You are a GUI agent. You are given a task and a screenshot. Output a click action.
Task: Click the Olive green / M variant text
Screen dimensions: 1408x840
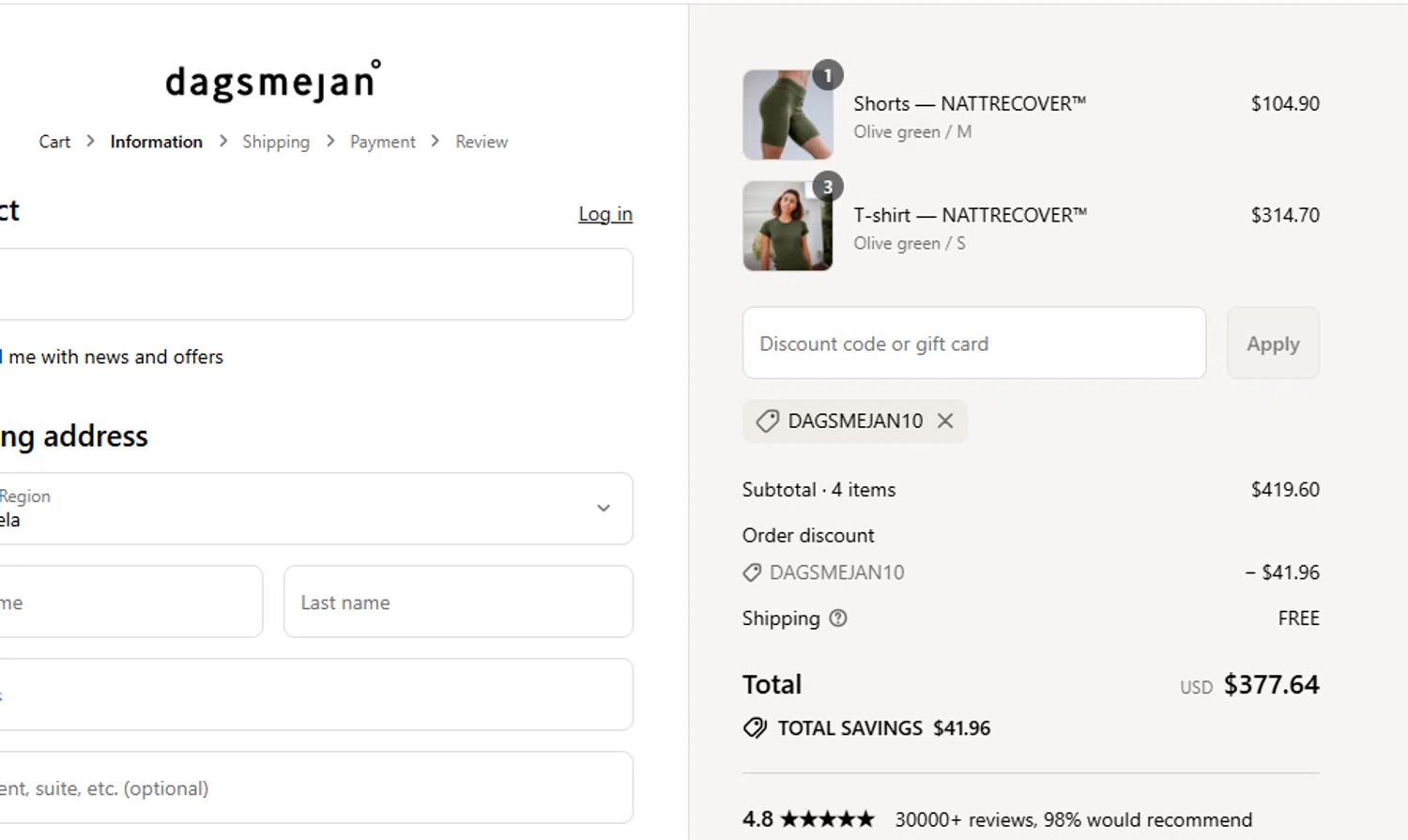(912, 132)
